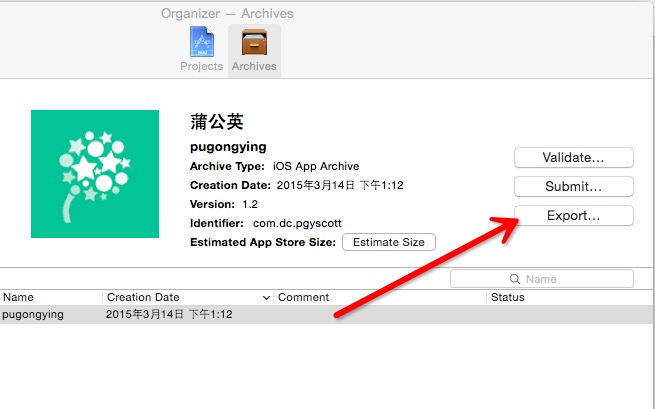Screen dimensions: 655x409
Task: Click the Export... button
Action: [574, 216]
